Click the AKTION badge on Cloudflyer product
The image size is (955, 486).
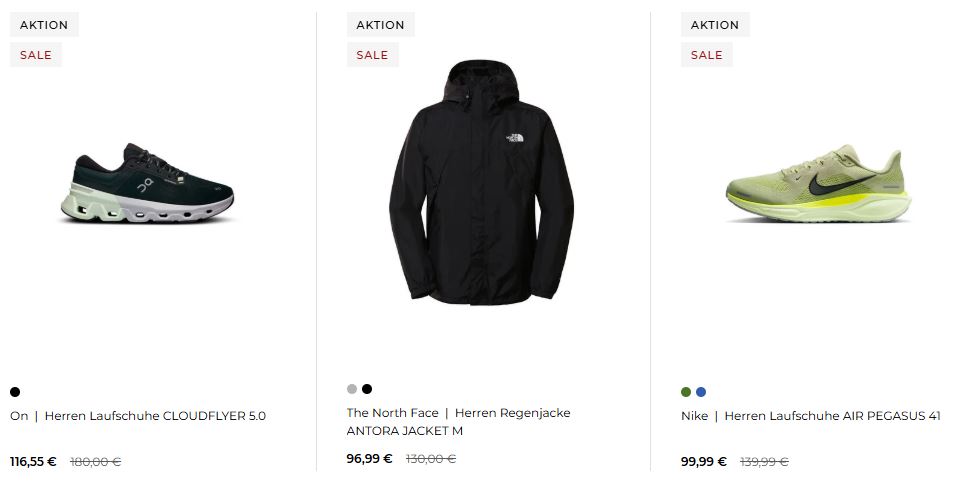point(44,25)
